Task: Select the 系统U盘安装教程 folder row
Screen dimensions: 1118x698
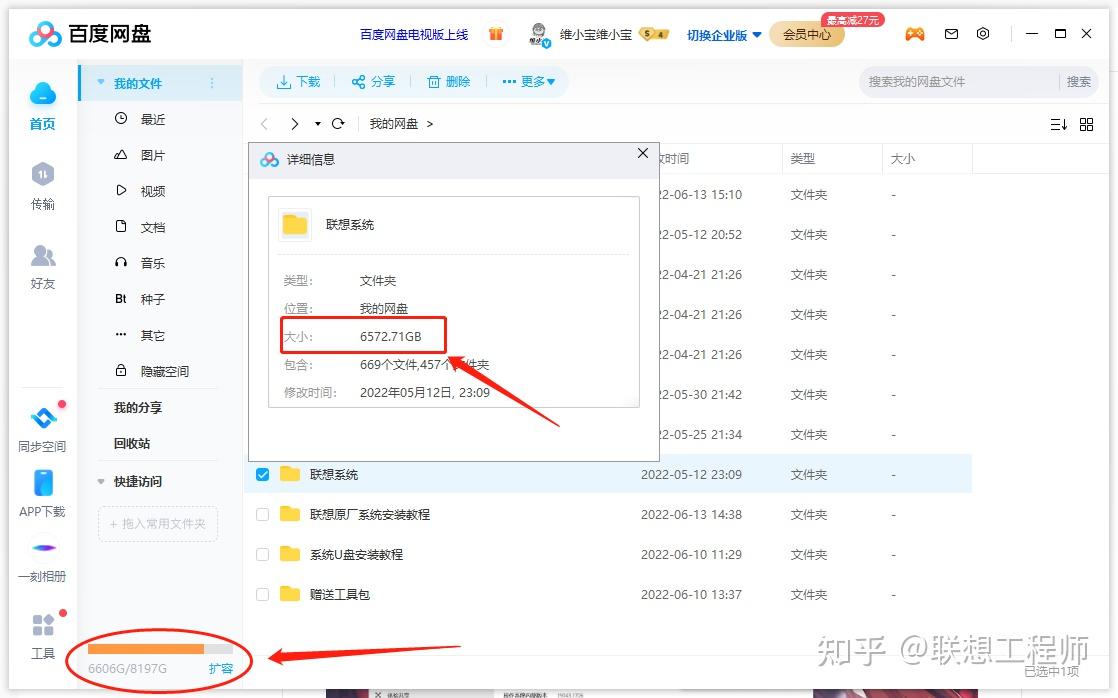Action: tap(610, 554)
